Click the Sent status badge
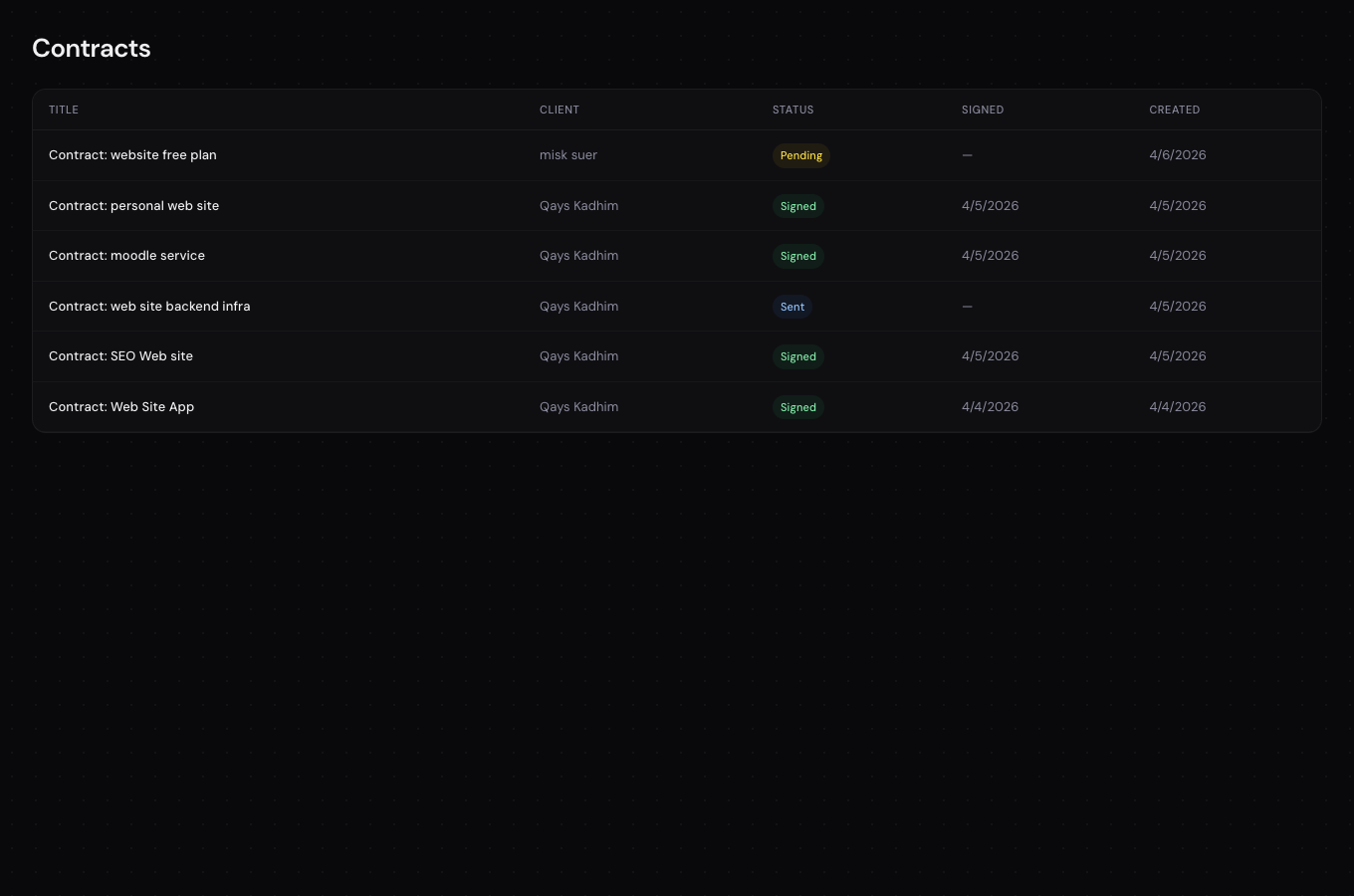Image resolution: width=1354 pixels, height=896 pixels. pyautogui.click(x=792, y=306)
